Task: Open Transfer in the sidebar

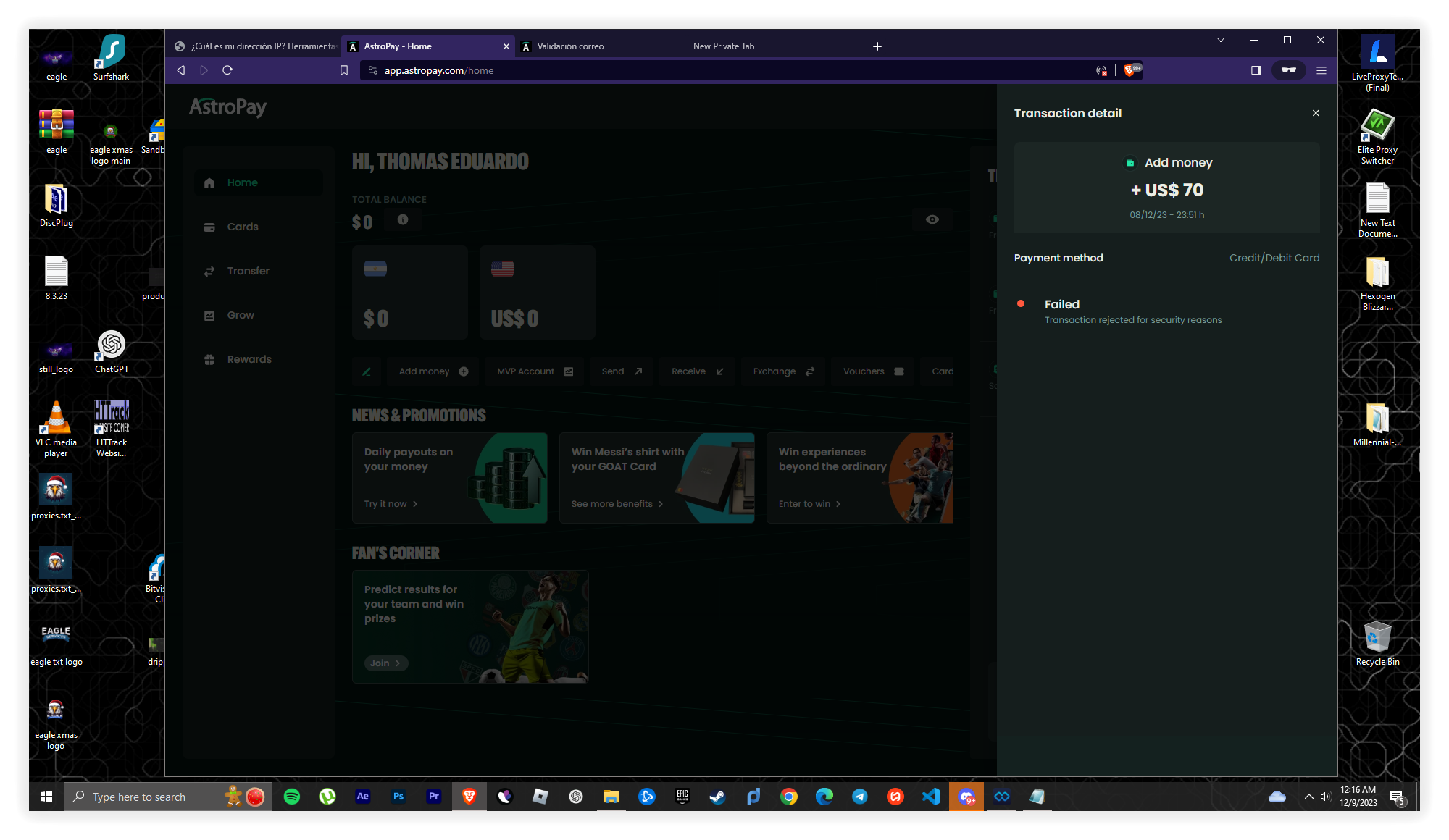Action: pyautogui.click(x=248, y=271)
